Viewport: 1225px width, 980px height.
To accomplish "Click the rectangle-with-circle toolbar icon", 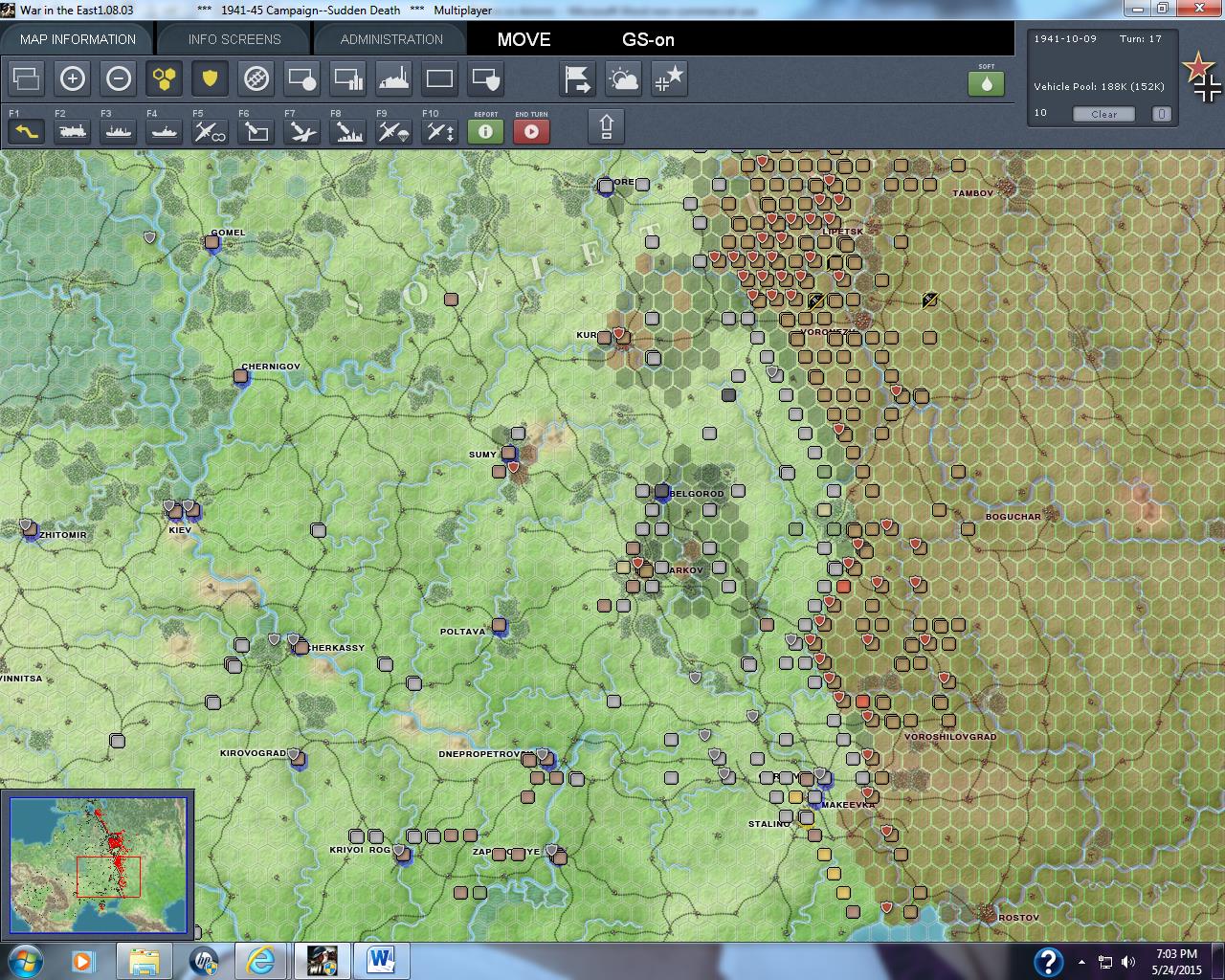I will 301,78.
